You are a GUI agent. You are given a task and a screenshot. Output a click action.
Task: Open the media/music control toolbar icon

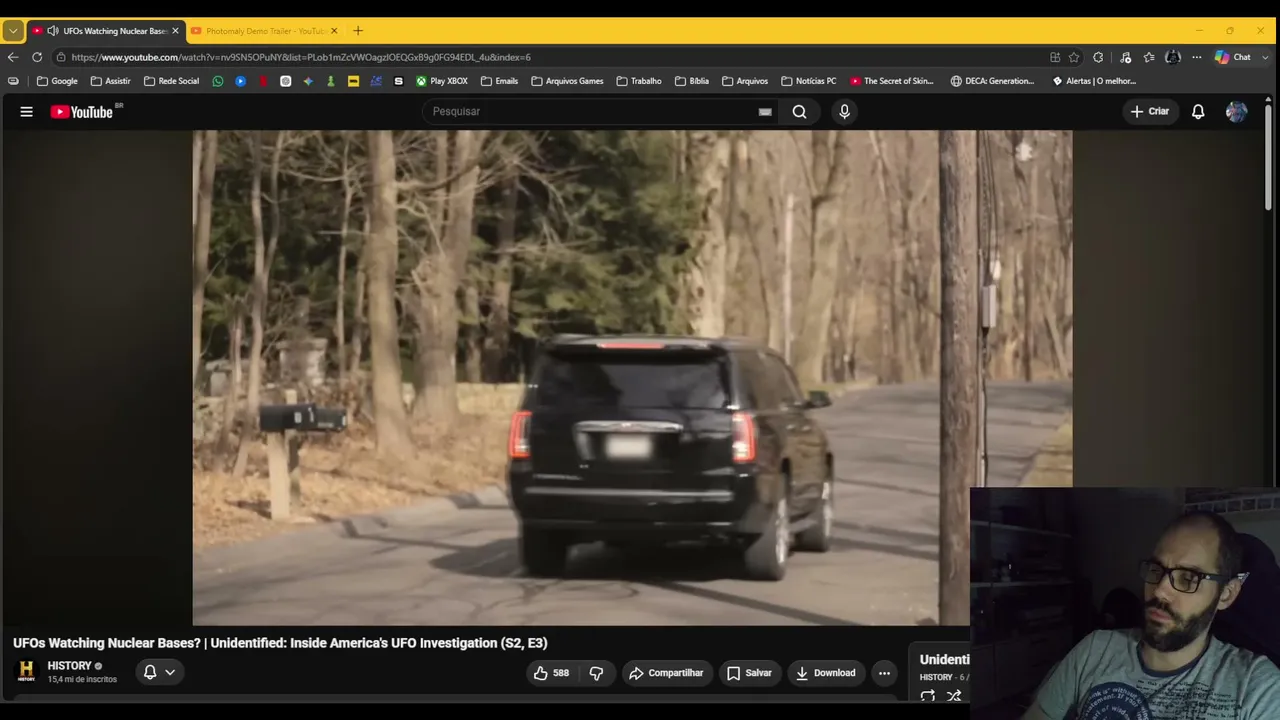(x=1125, y=57)
